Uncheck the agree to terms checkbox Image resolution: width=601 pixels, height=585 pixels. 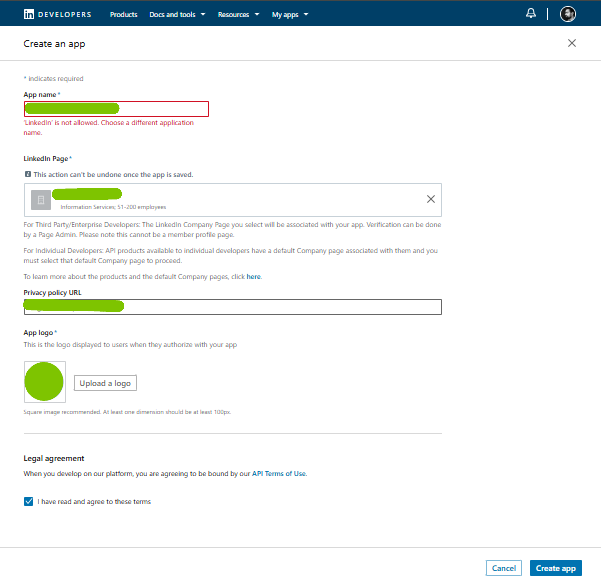(28, 501)
